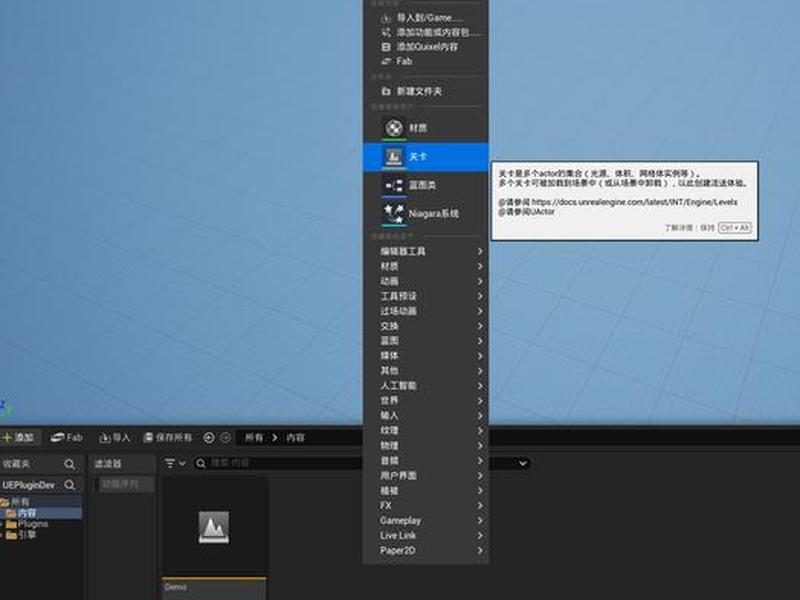Open the 用户界面 submenu
800x600 pixels.
(426, 476)
